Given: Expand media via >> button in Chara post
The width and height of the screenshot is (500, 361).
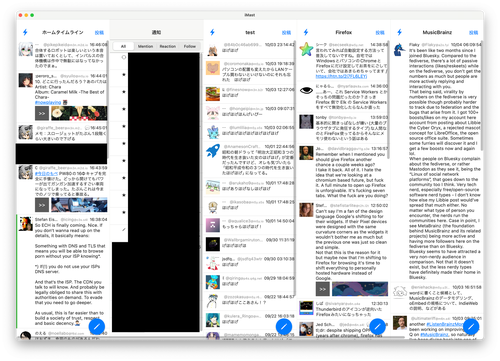Looking at the screenshot, I should (x=42, y=113).
